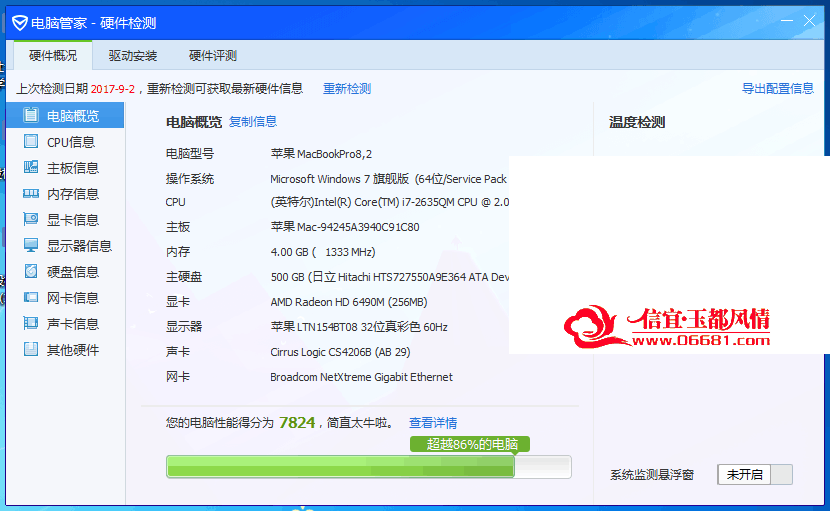
Task: Click the Microsoft Windows 7 旗舰版 value
Action: click(x=389, y=179)
